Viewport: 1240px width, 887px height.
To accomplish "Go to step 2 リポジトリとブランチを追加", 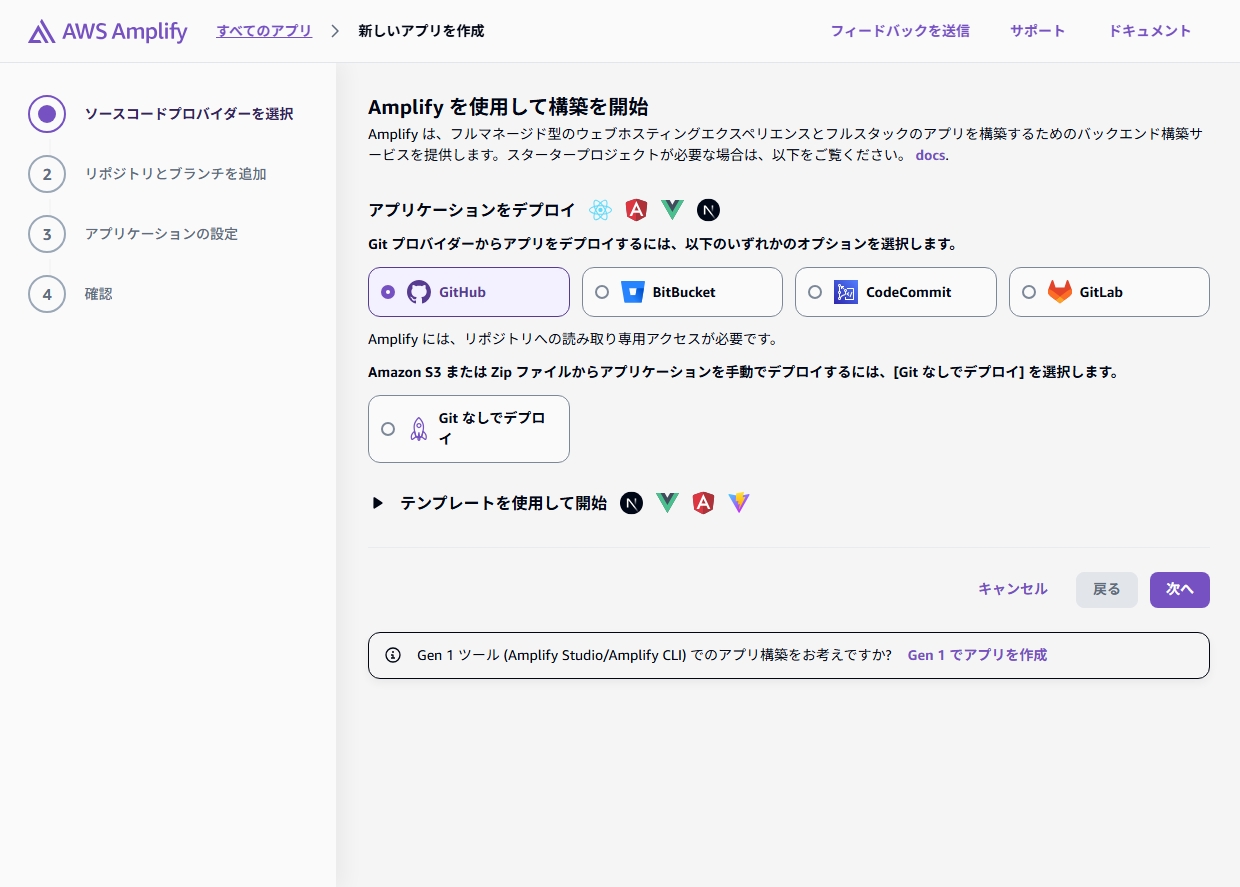I will click(147, 174).
